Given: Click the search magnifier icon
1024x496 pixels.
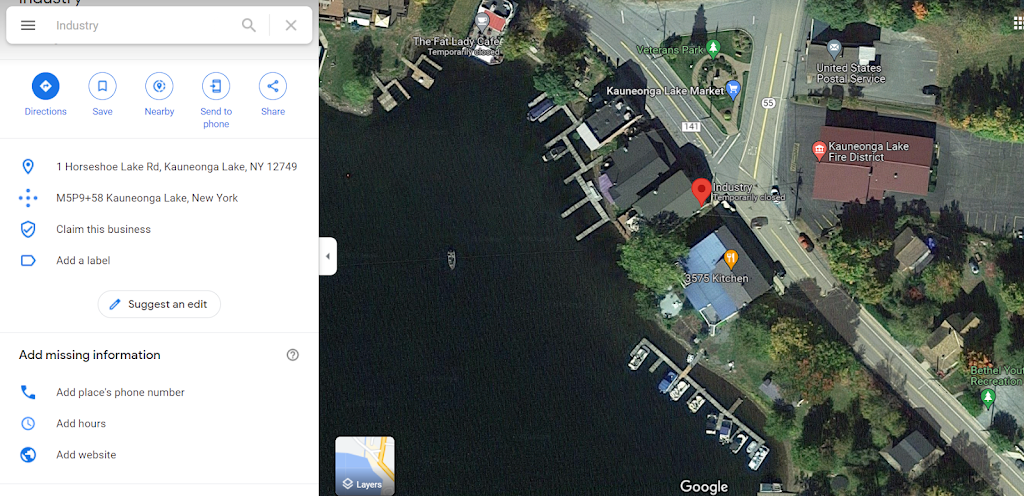Looking at the screenshot, I should pos(249,25).
